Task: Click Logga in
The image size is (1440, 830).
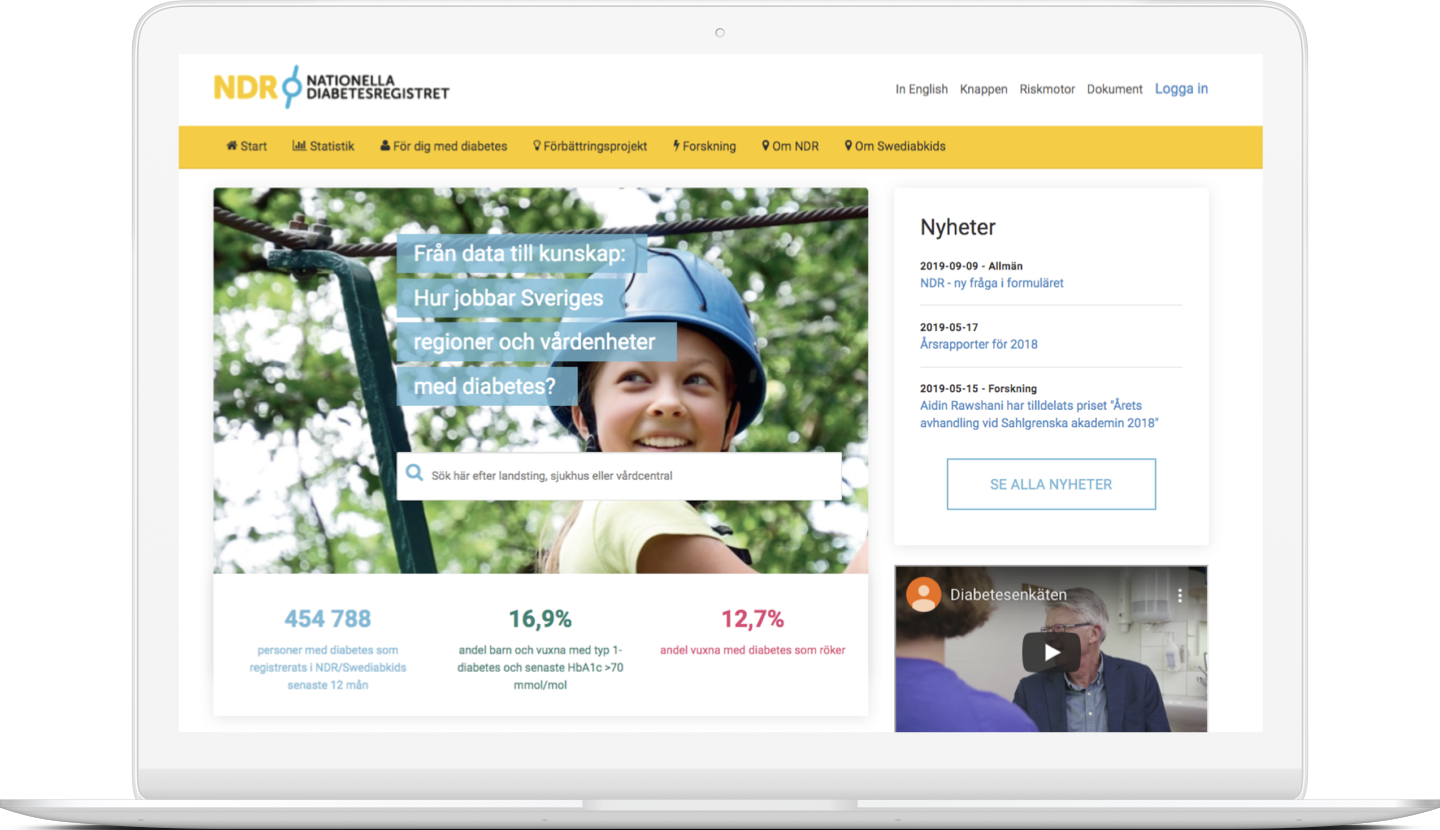Action: 1181,89
